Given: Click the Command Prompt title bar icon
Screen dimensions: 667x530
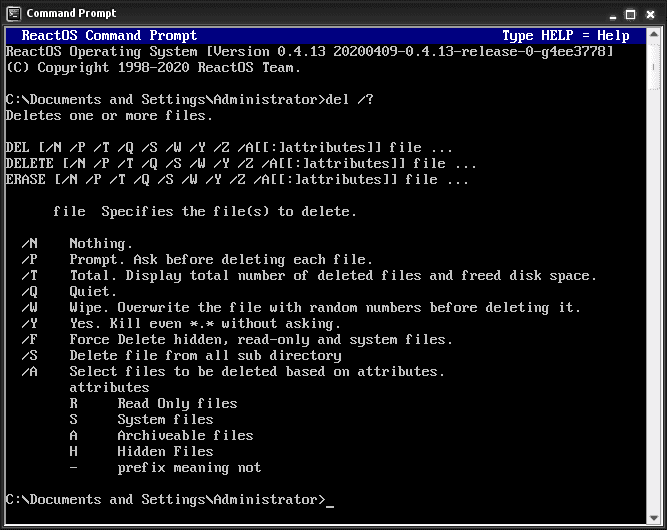Looking at the screenshot, I should tap(13, 13).
